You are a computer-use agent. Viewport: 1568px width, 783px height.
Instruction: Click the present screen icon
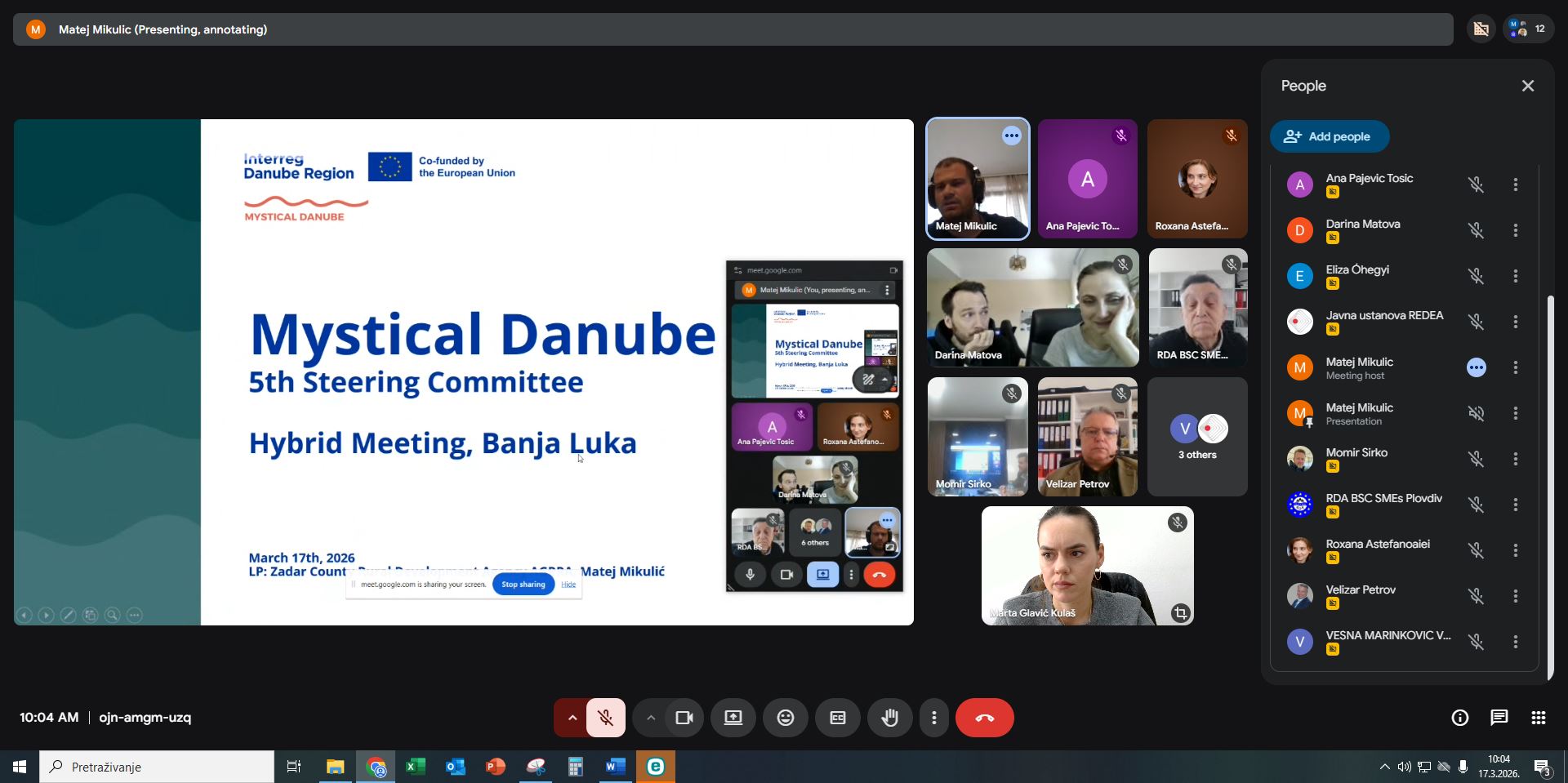point(733,718)
